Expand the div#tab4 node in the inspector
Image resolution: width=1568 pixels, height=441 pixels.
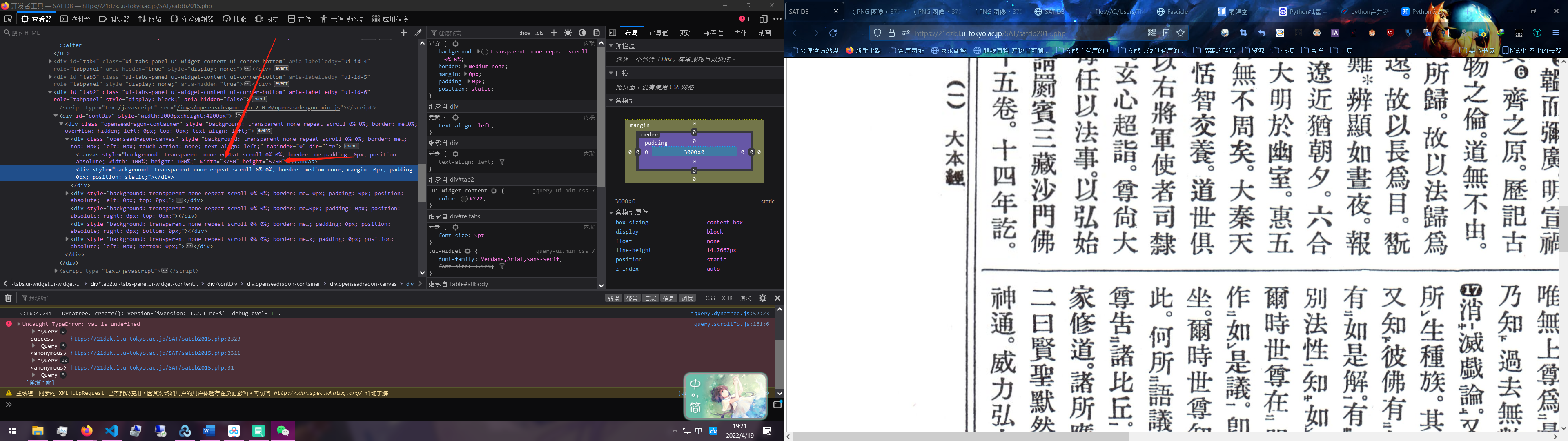(x=51, y=61)
